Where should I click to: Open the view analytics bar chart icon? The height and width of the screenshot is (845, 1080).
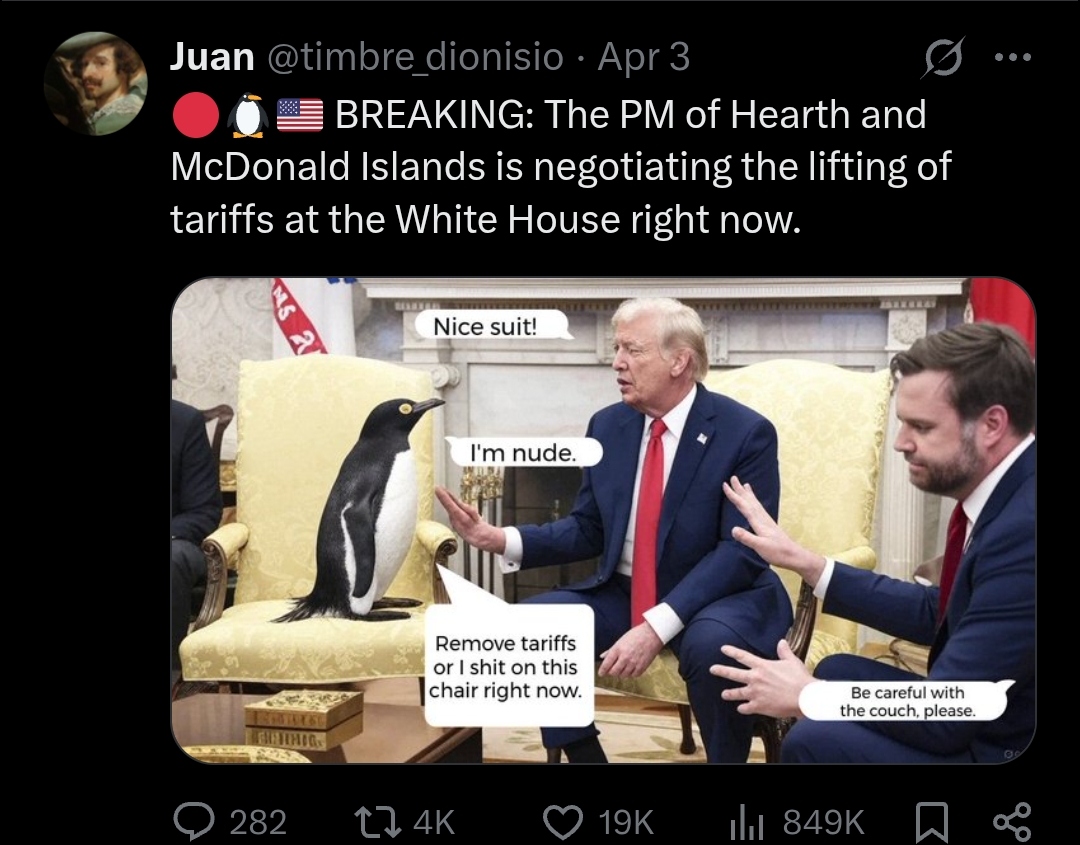pos(747,822)
